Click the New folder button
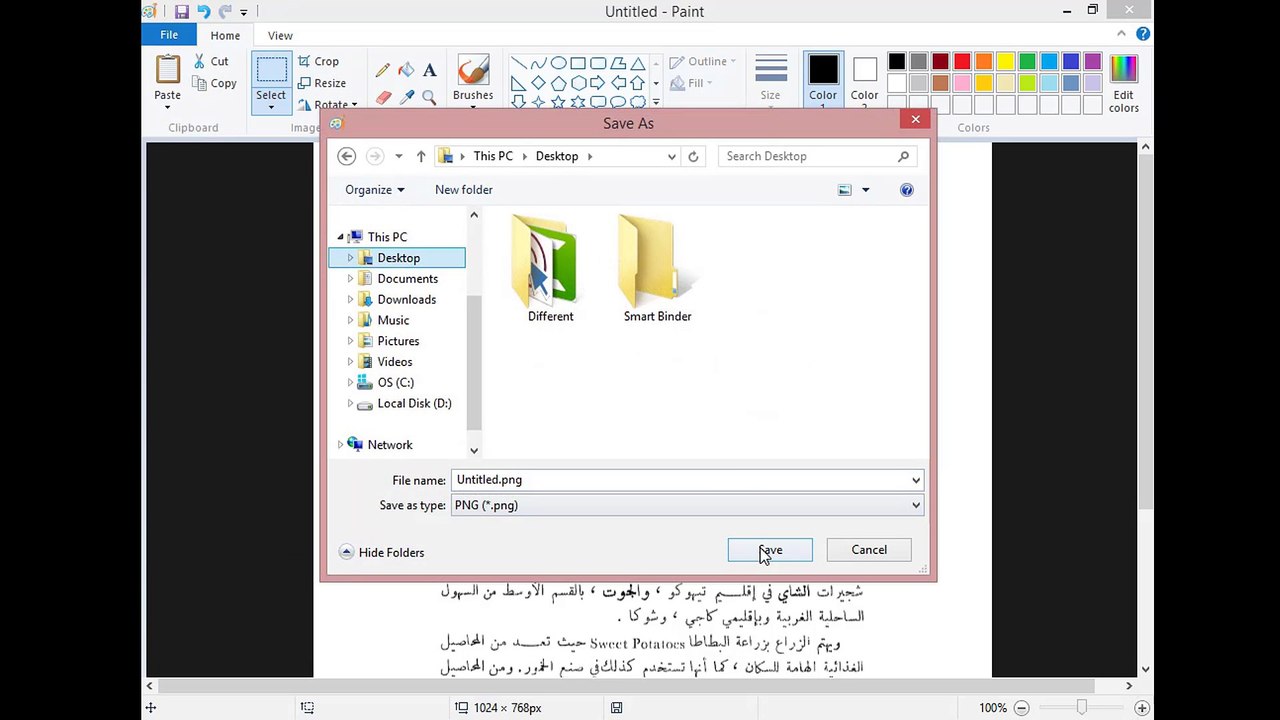The image size is (1280, 720). click(464, 190)
